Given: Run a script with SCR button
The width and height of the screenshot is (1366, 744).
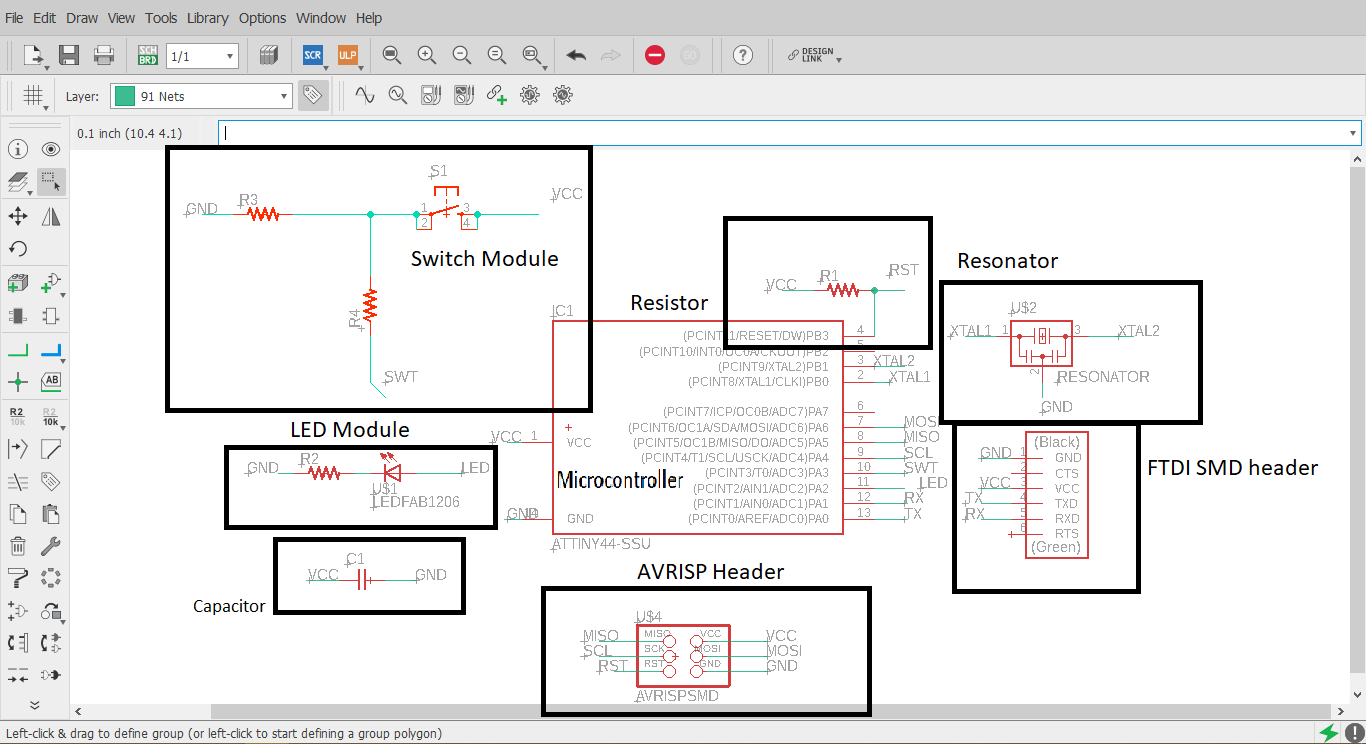Looking at the screenshot, I should coord(313,55).
